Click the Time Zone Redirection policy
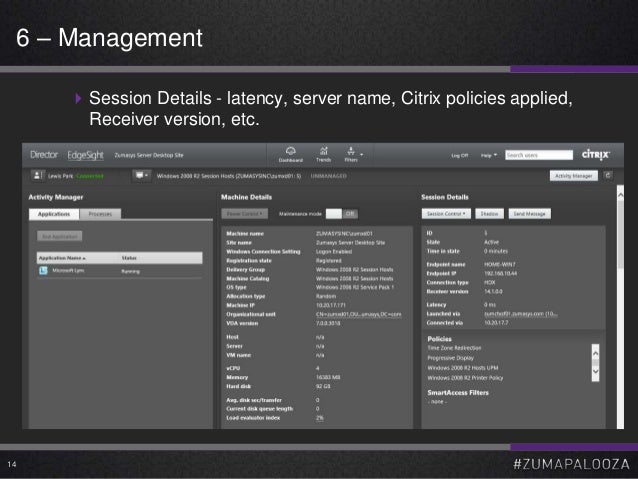Screen dimensions: 638x479 (x=454, y=348)
